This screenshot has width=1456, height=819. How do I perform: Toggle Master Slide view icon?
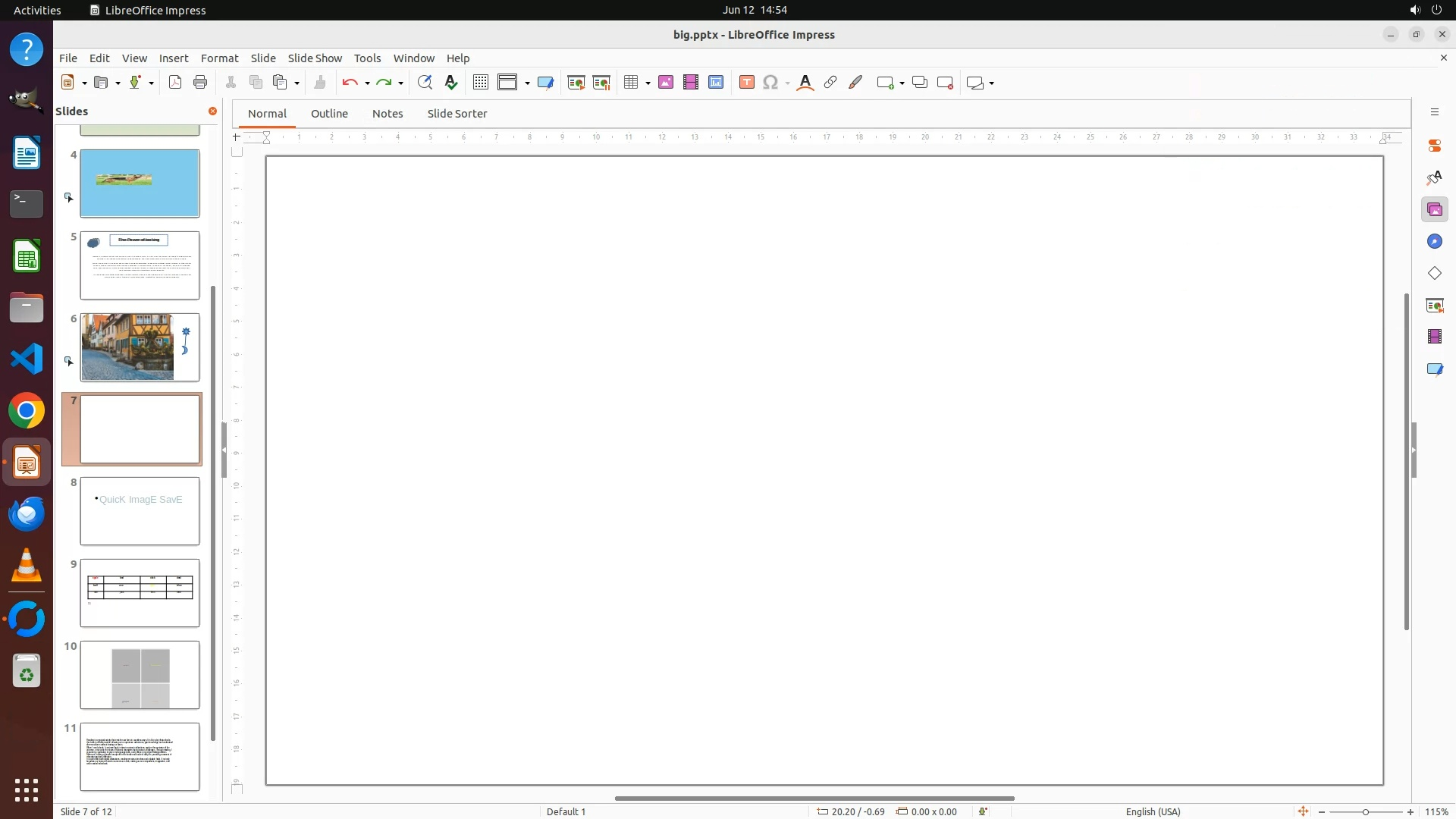545,83
